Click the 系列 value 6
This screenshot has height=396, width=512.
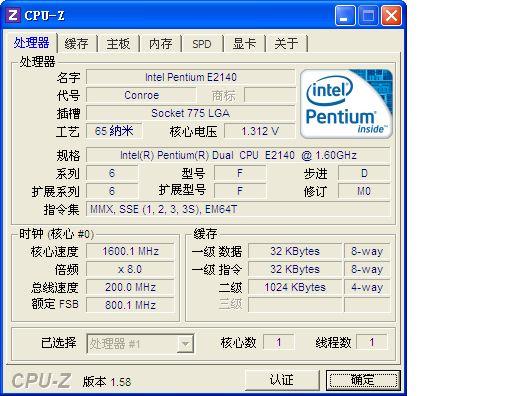112,173
